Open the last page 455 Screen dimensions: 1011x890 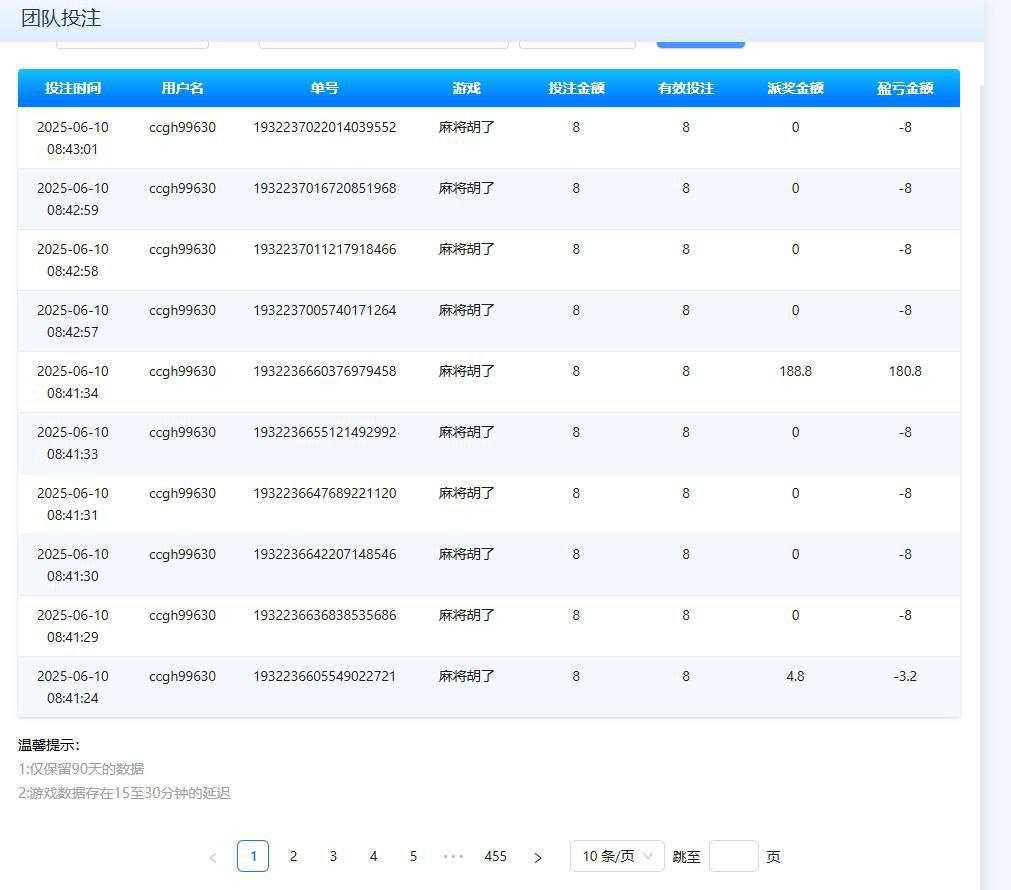pyautogui.click(x=495, y=856)
